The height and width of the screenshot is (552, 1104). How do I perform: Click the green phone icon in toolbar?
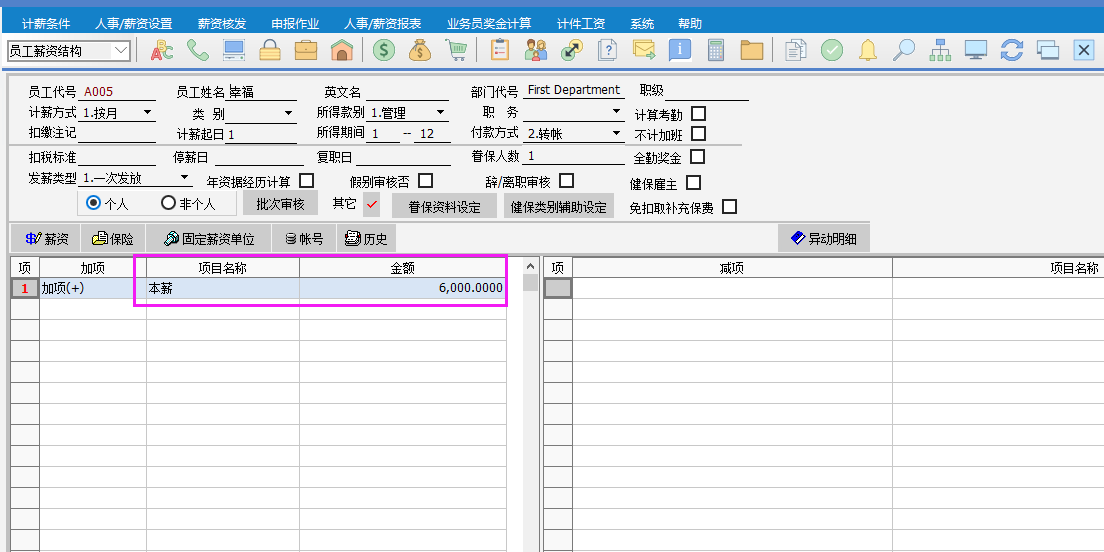click(x=198, y=50)
